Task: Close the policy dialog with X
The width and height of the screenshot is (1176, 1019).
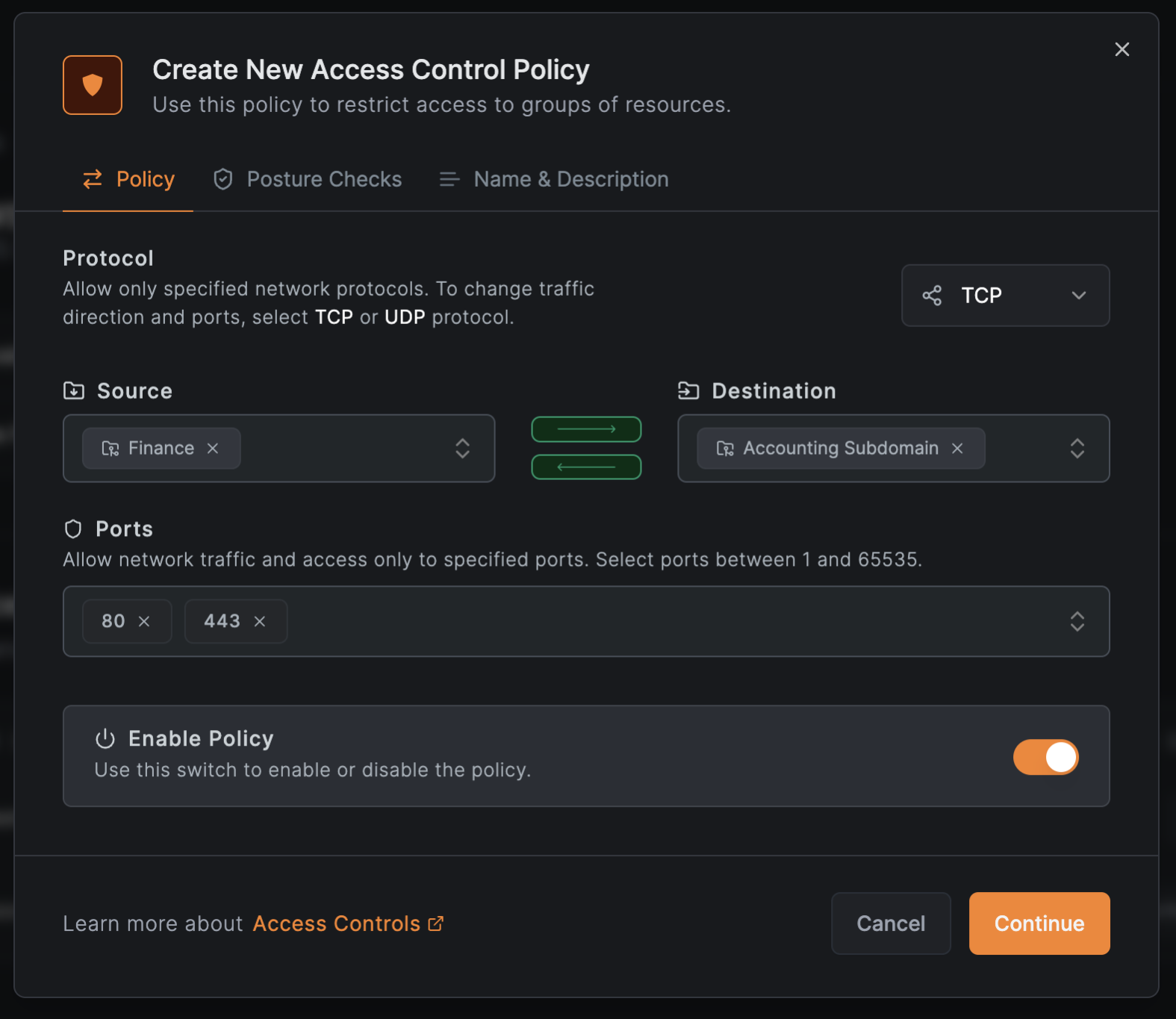Action: click(1121, 49)
